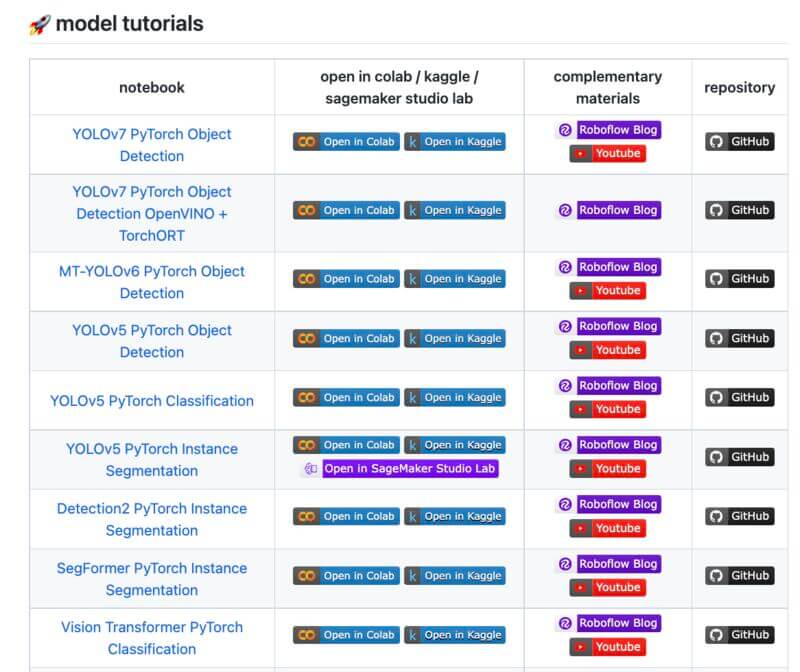The image size is (800, 672).
Task: Click Open in Colab badge for YOLOv5 Object Detection
Action: click(346, 338)
